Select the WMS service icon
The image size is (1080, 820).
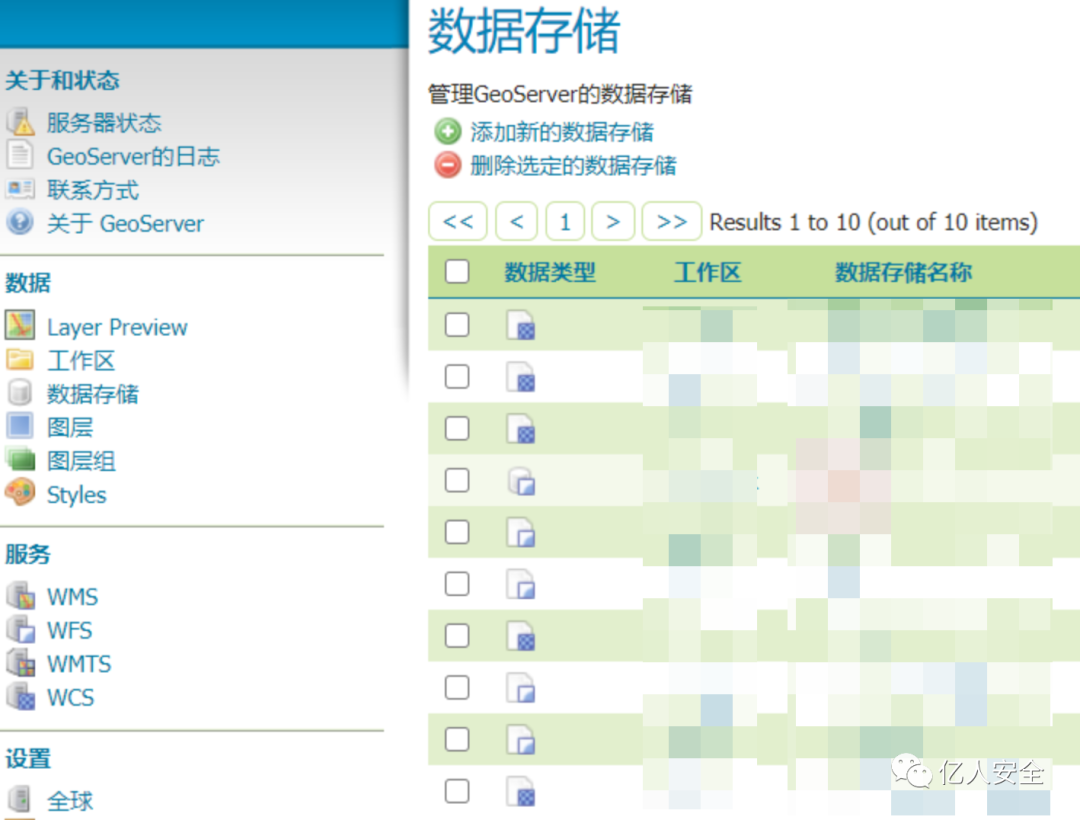pyautogui.click(x=22, y=596)
